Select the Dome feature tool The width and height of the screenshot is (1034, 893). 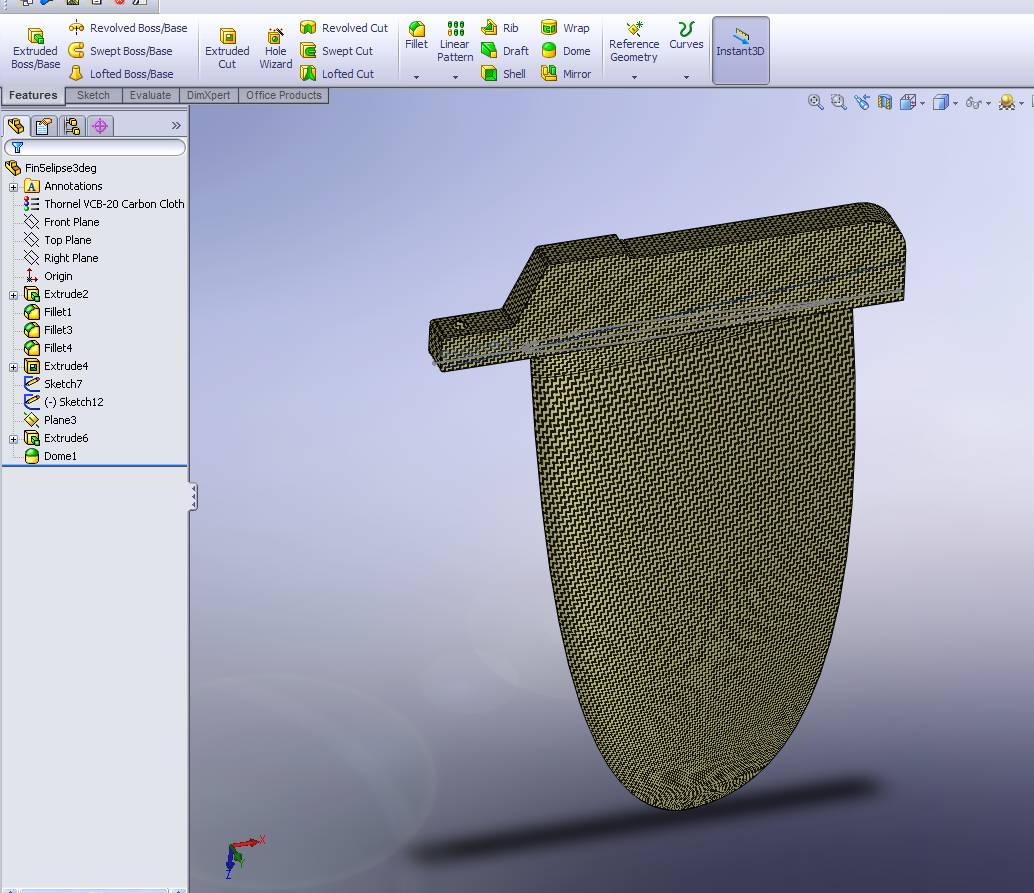pyautogui.click(x=565, y=51)
